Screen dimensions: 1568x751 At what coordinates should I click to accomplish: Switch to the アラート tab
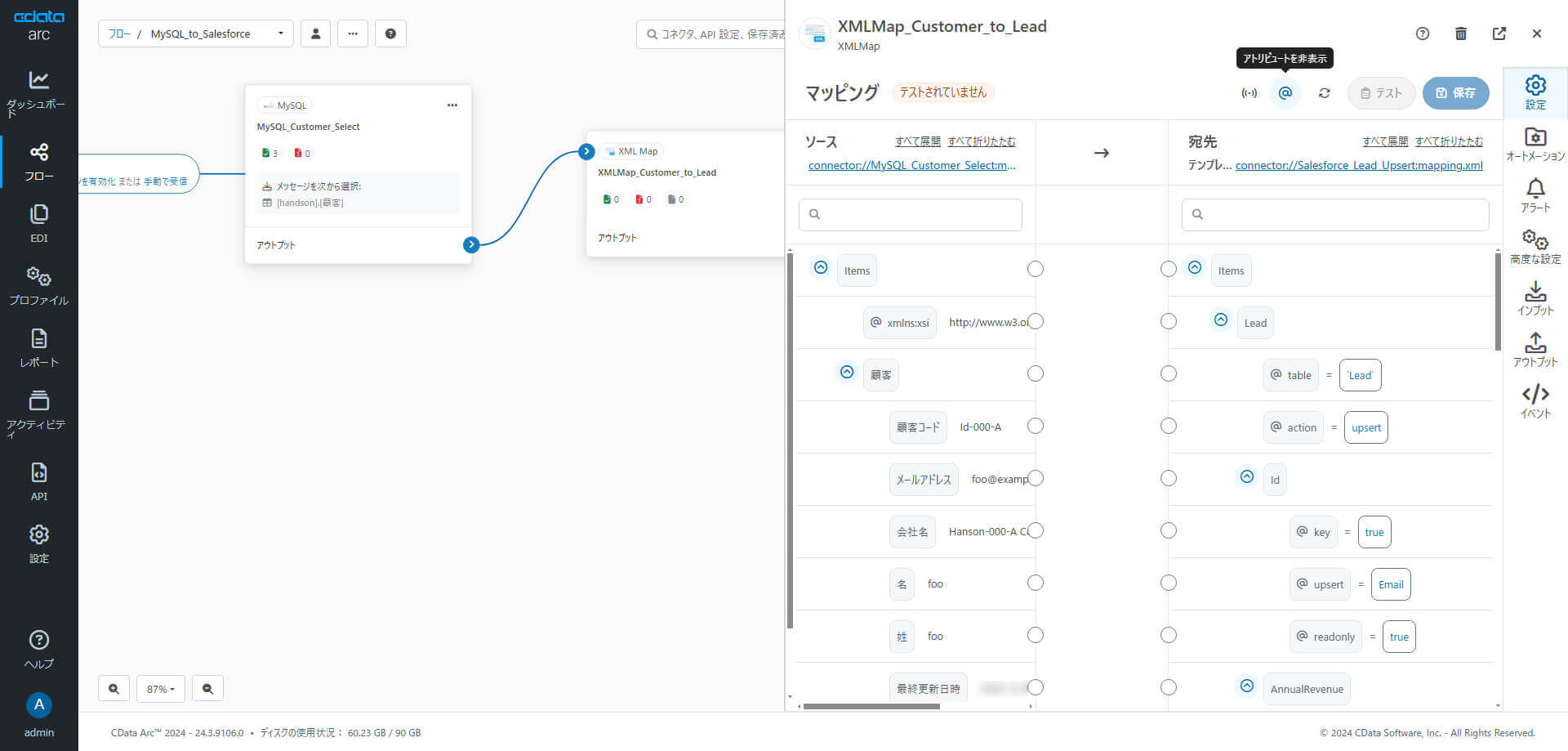1535,196
